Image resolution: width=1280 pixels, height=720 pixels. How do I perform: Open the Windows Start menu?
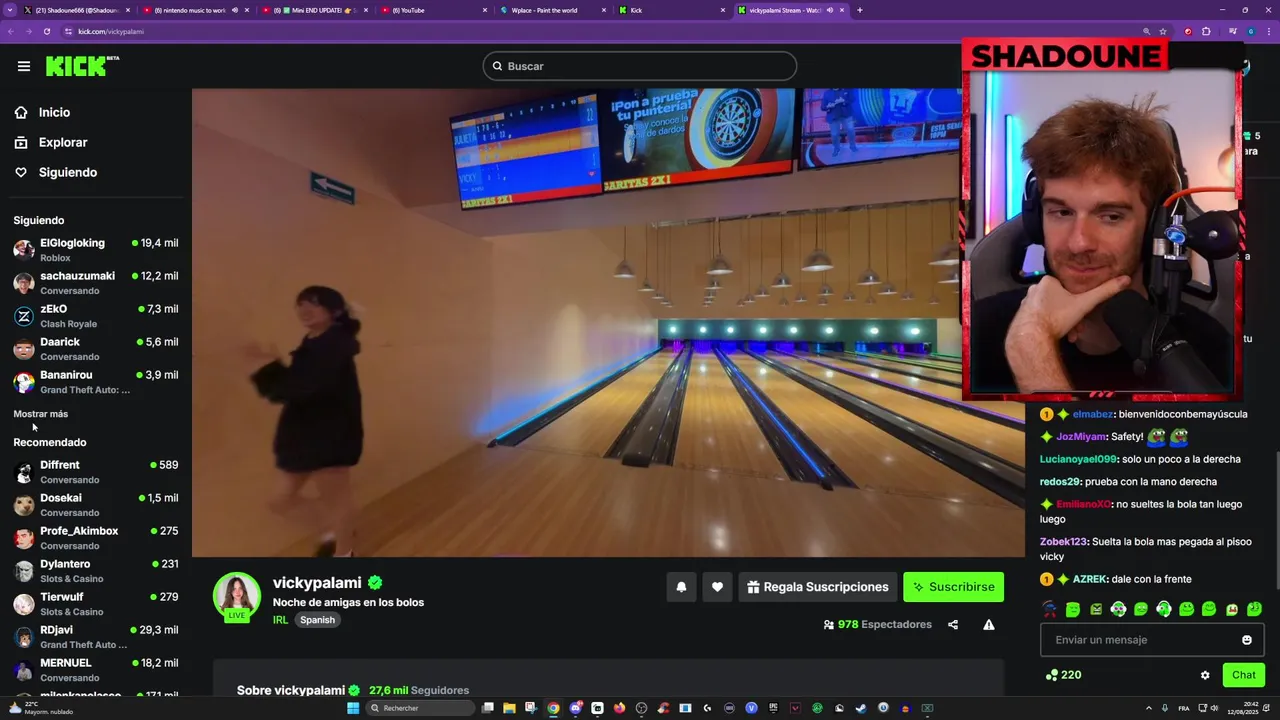point(353,708)
